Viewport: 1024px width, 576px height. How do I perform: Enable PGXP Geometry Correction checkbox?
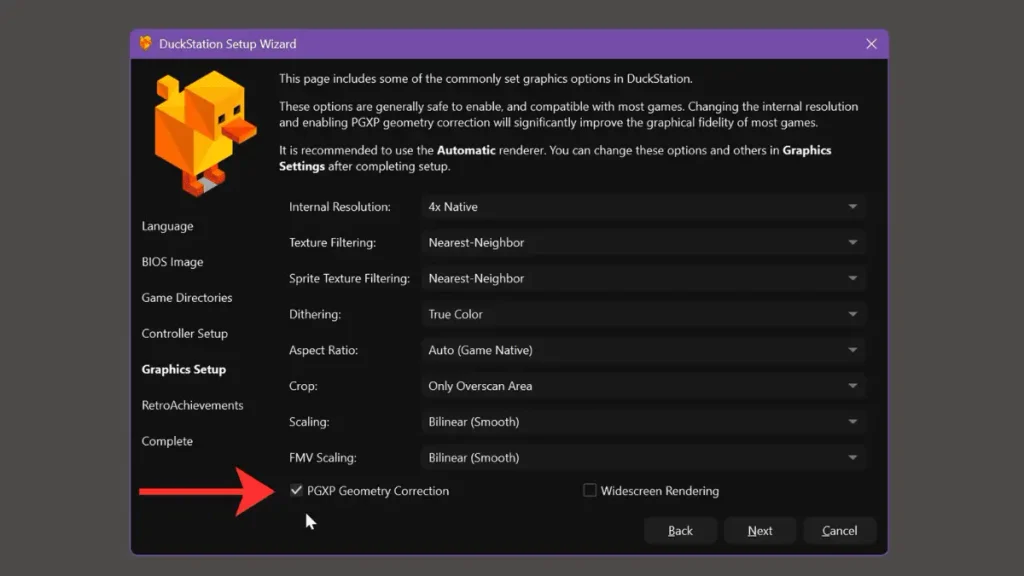click(296, 490)
